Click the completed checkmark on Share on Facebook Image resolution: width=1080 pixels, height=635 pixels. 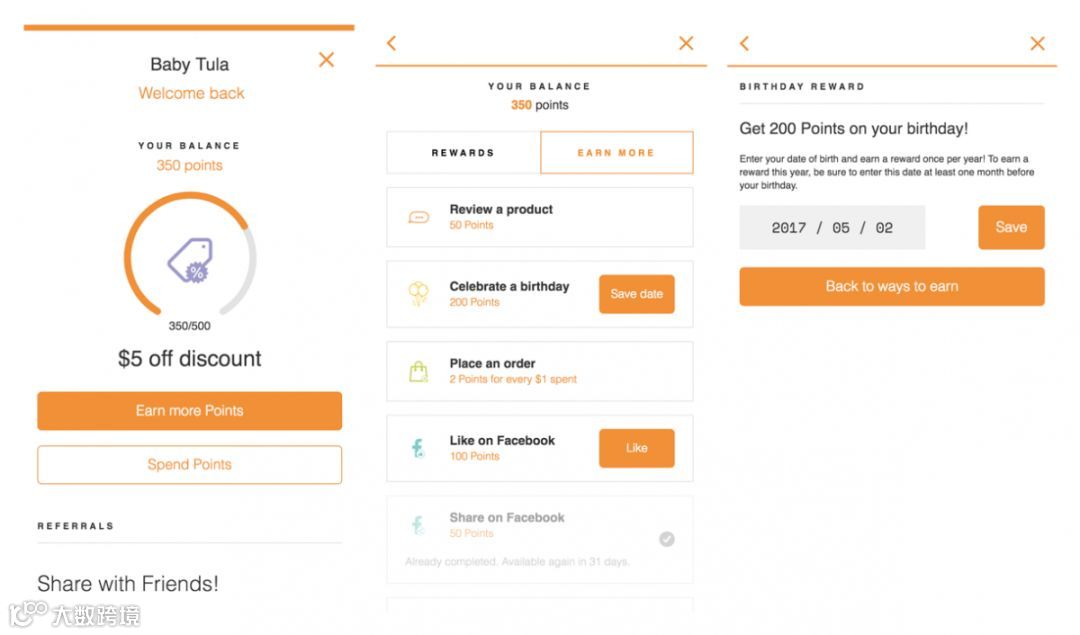pos(667,539)
